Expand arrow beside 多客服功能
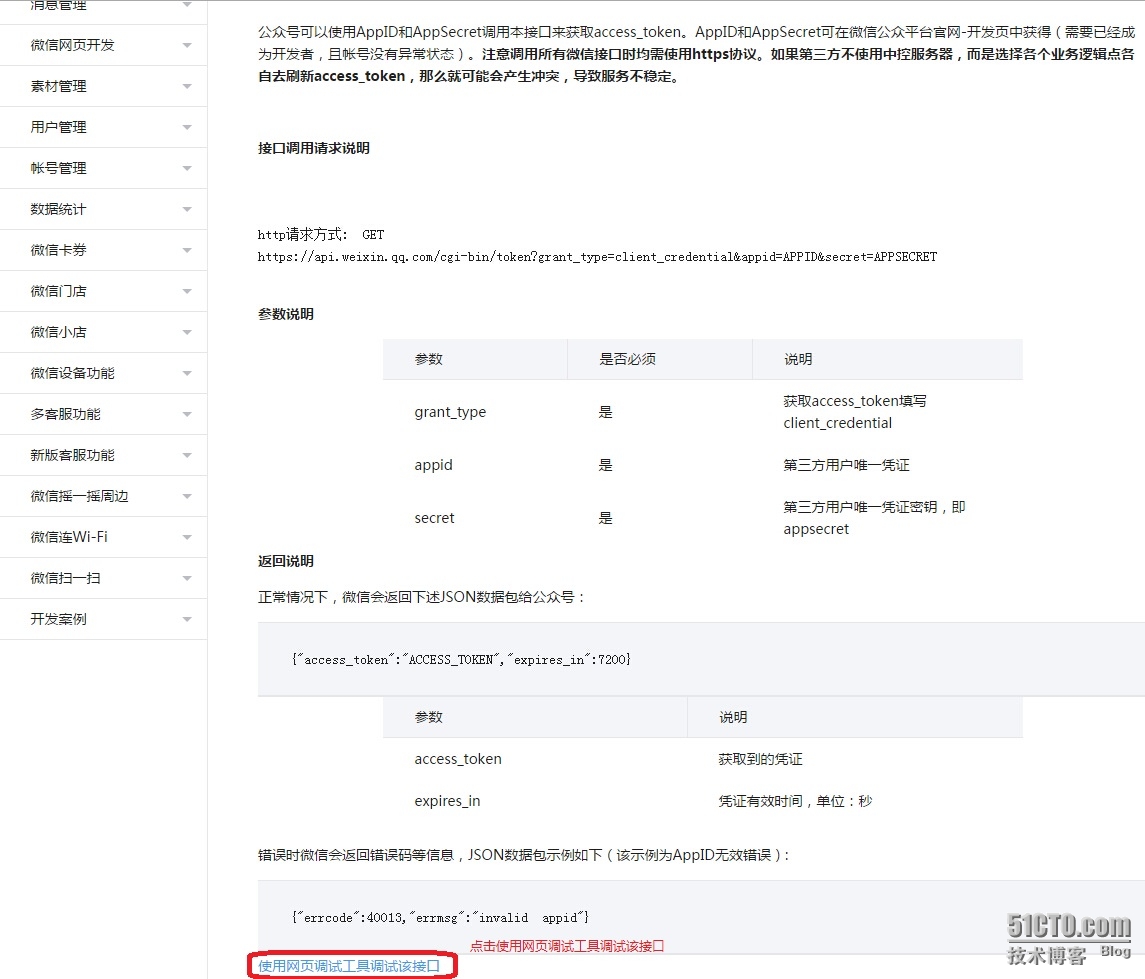The width and height of the screenshot is (1145, 979). 187,414
